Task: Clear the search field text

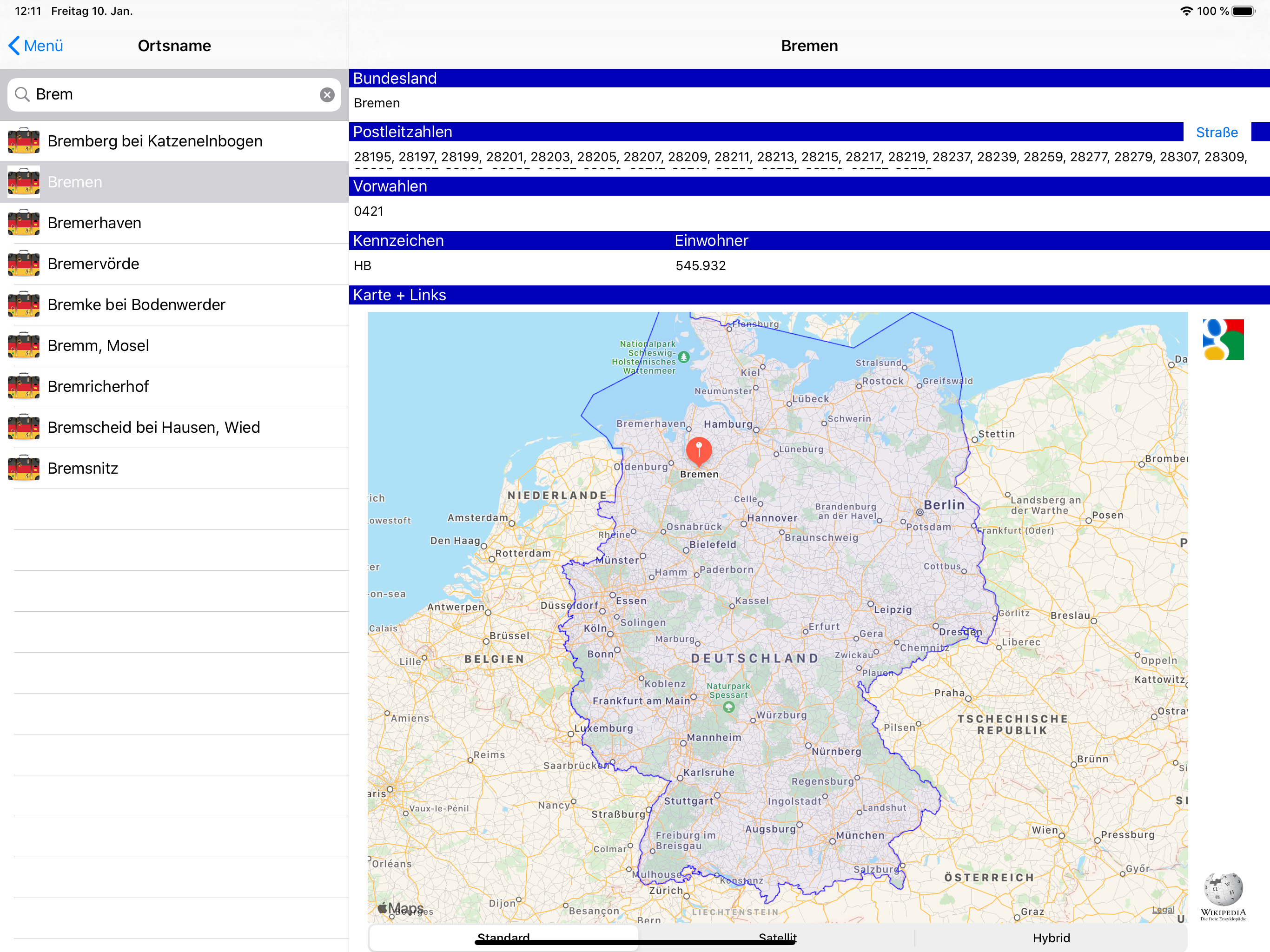Action: coord(327,95)
